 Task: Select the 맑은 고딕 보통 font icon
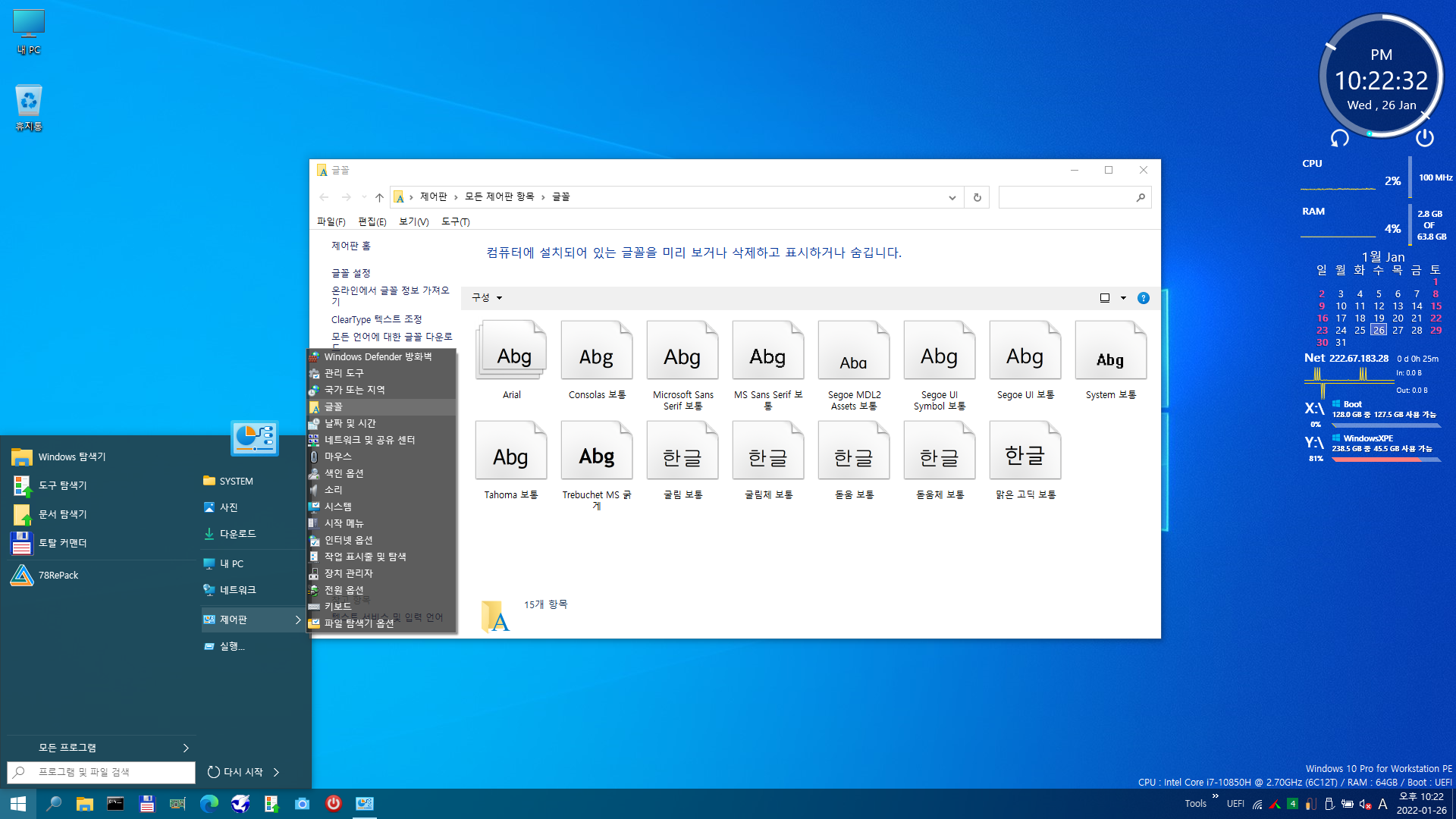coord(1025,451)
